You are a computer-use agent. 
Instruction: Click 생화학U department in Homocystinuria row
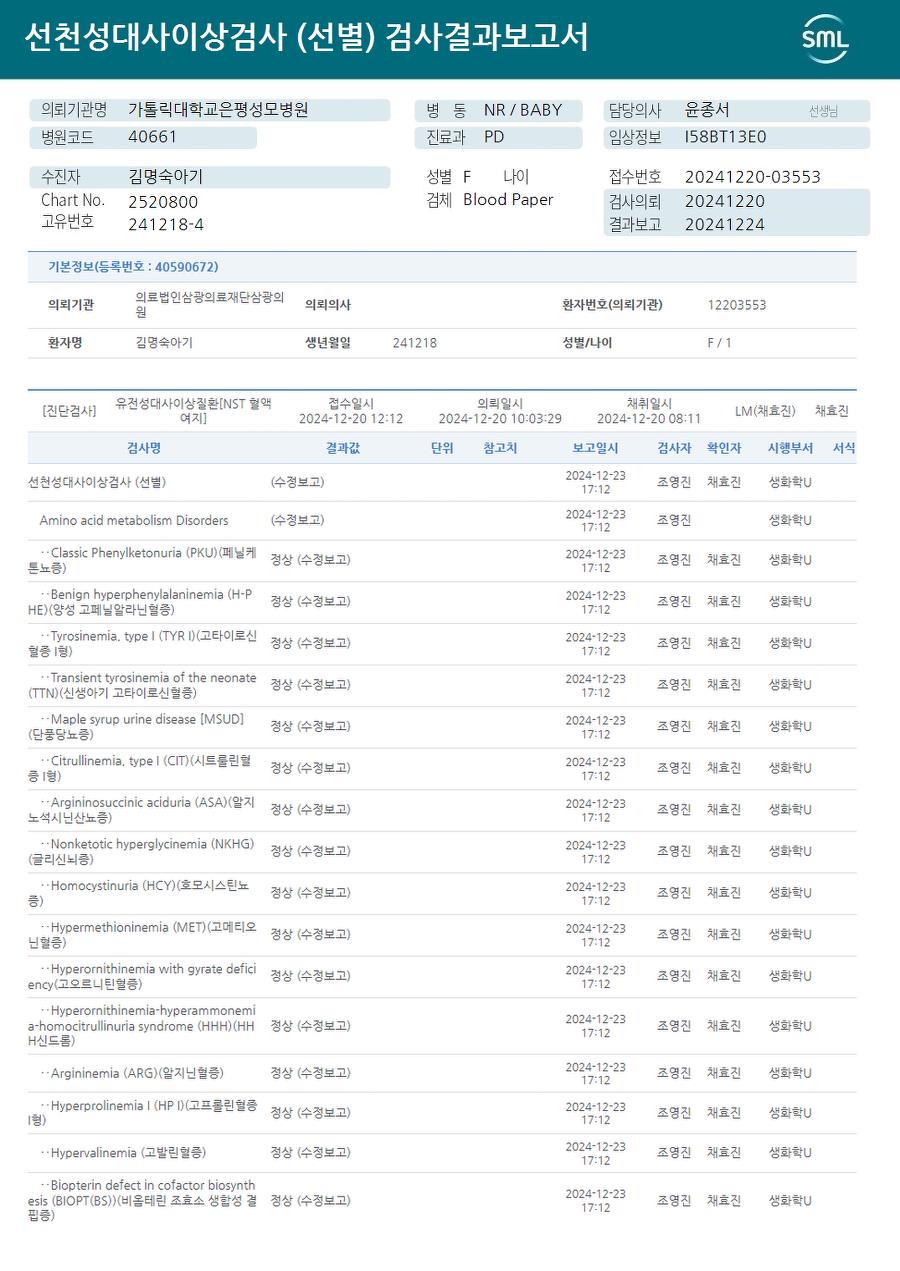coord(790,893)
